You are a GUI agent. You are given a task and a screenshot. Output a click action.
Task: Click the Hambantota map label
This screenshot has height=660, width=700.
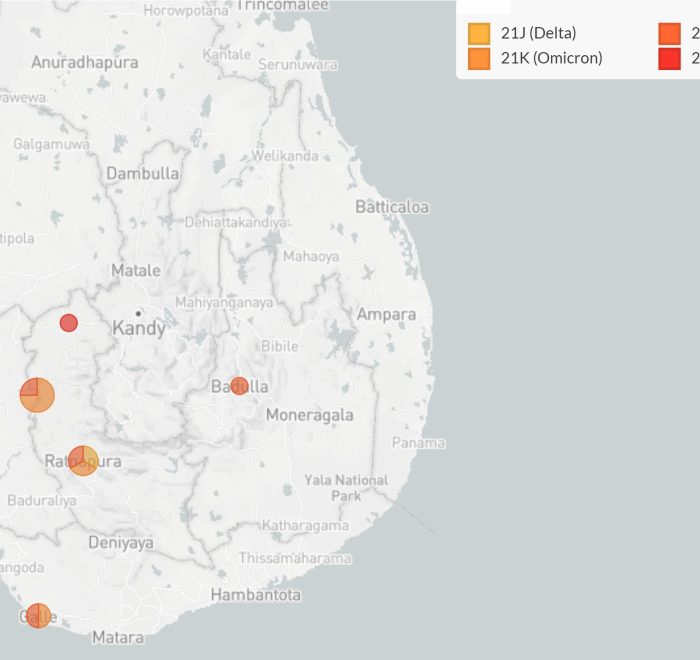(255, 595)
